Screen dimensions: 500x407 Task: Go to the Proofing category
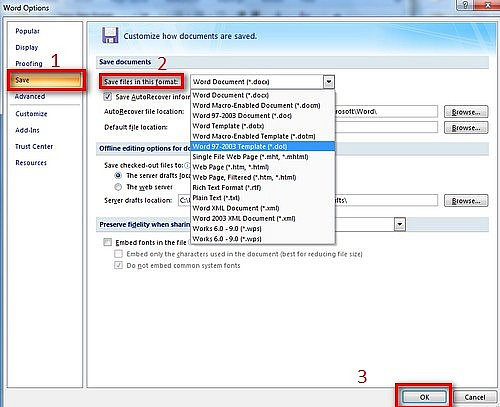coord(29,63)
